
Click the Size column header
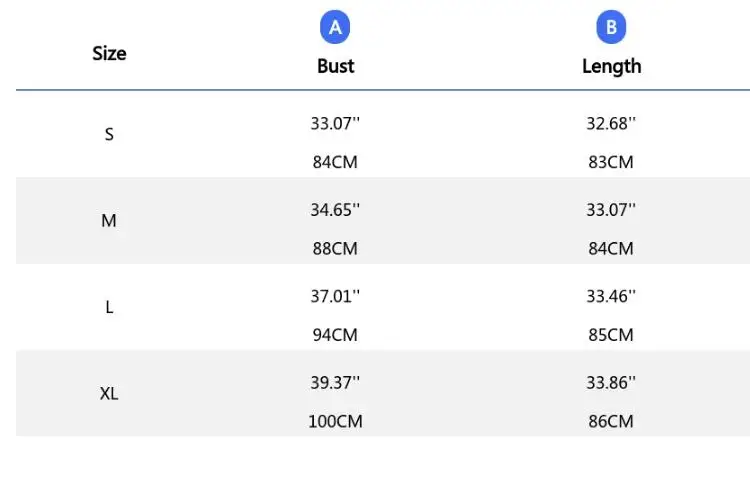(109, 53)
